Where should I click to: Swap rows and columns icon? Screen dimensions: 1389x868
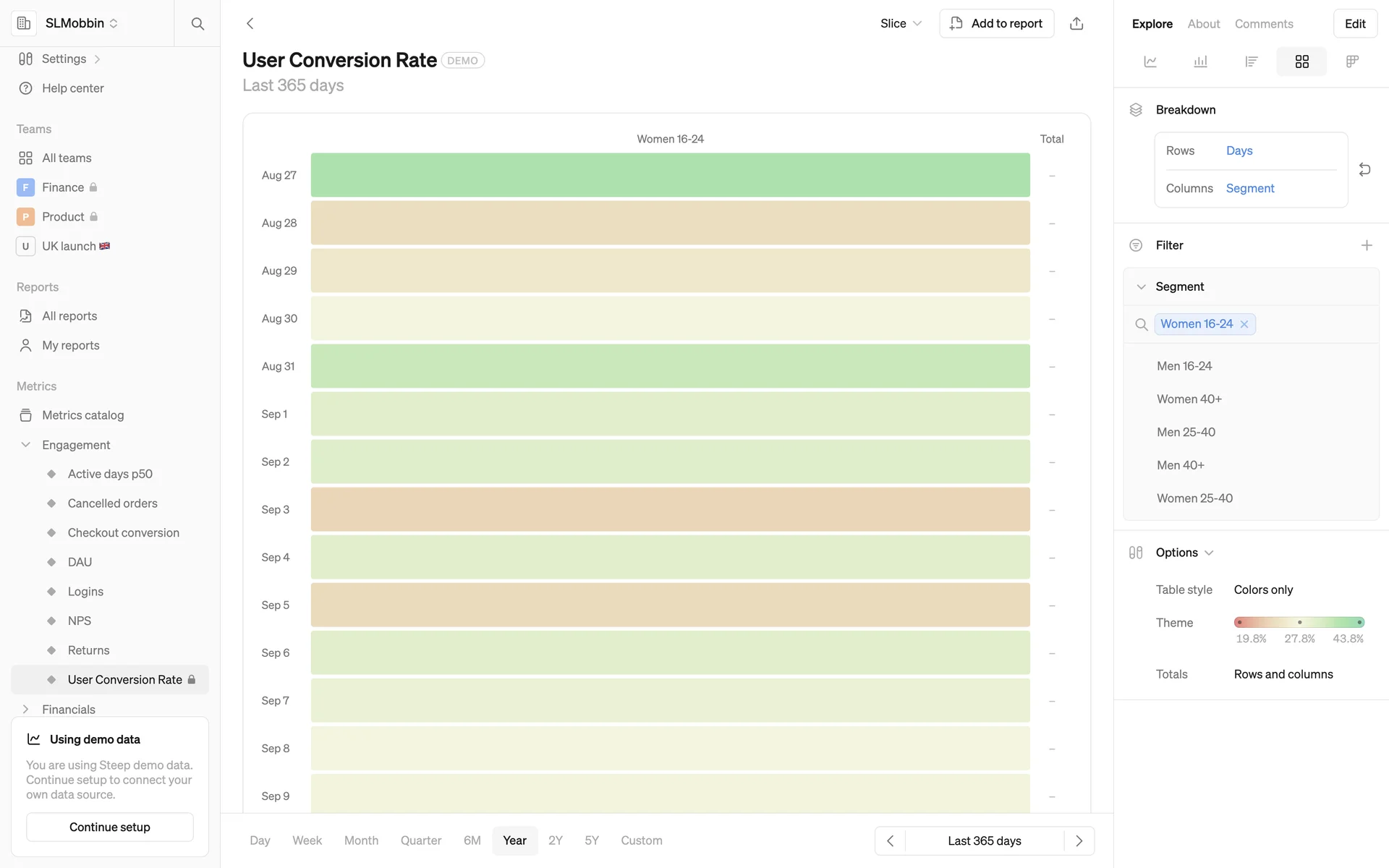coord(1364,169)
